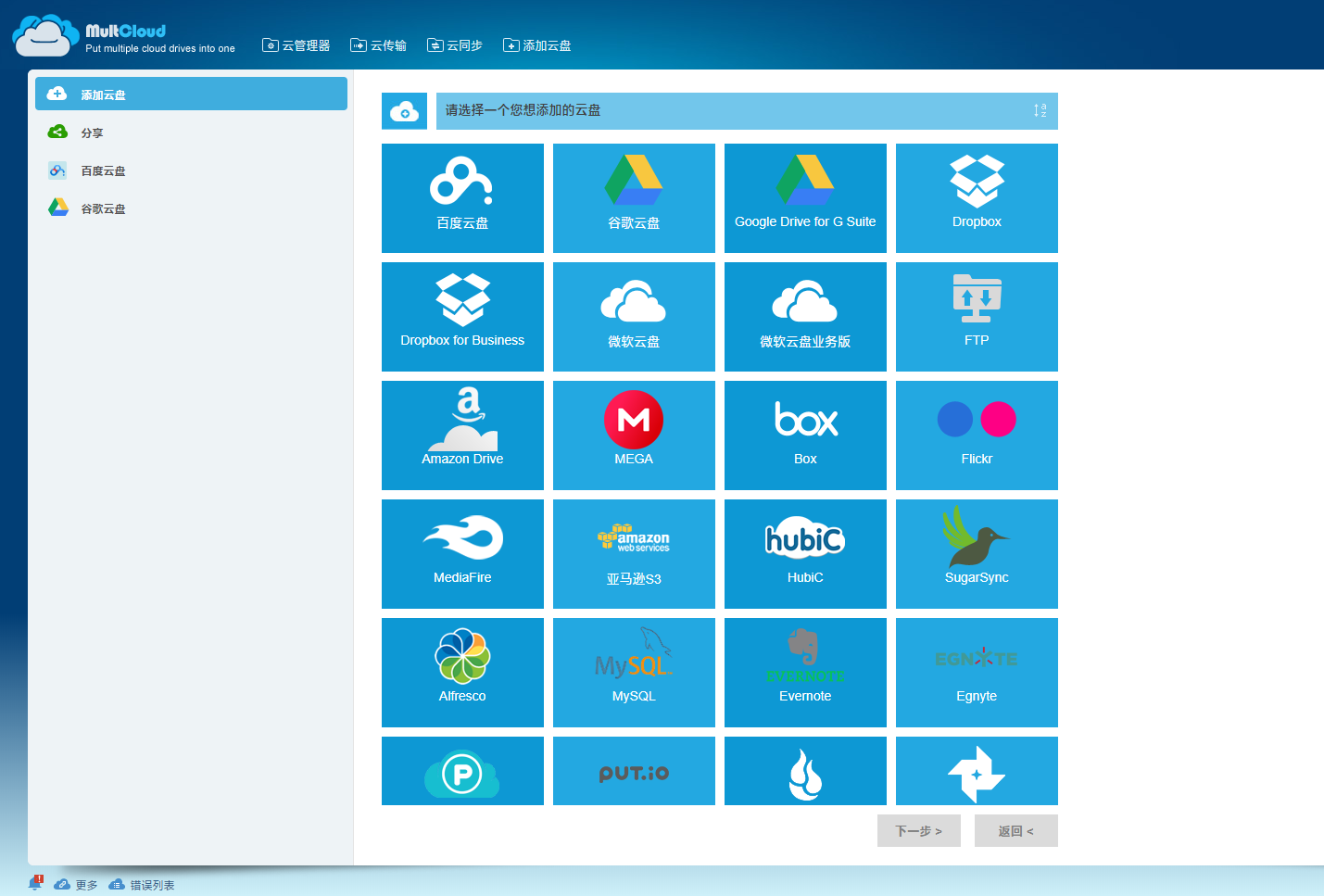This screenshot has height=896, width=1324.
Task: Open the 云管理器 menu
Action: coord(296,45)
